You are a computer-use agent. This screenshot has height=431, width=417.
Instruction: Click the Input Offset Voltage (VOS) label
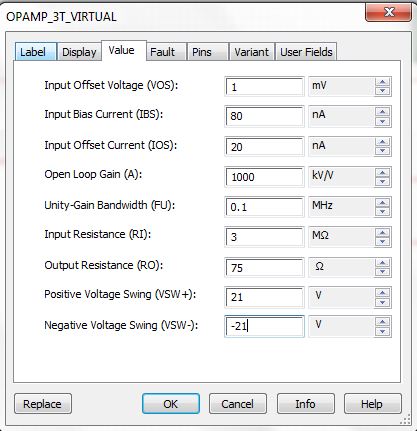tap(111, 85)
